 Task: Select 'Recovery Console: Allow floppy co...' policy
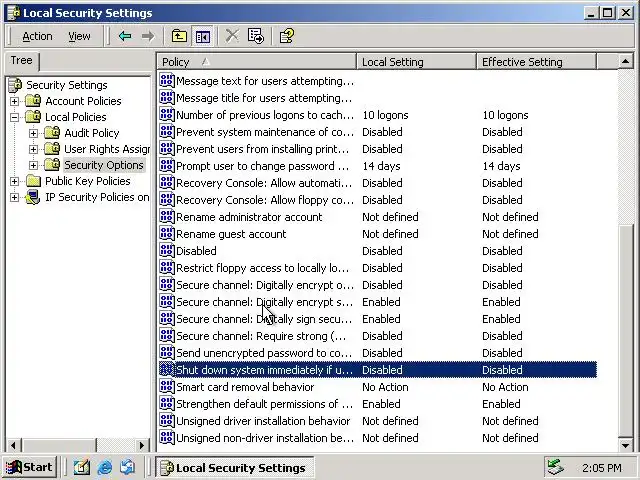pyautogui.click(x=378, y=200)
